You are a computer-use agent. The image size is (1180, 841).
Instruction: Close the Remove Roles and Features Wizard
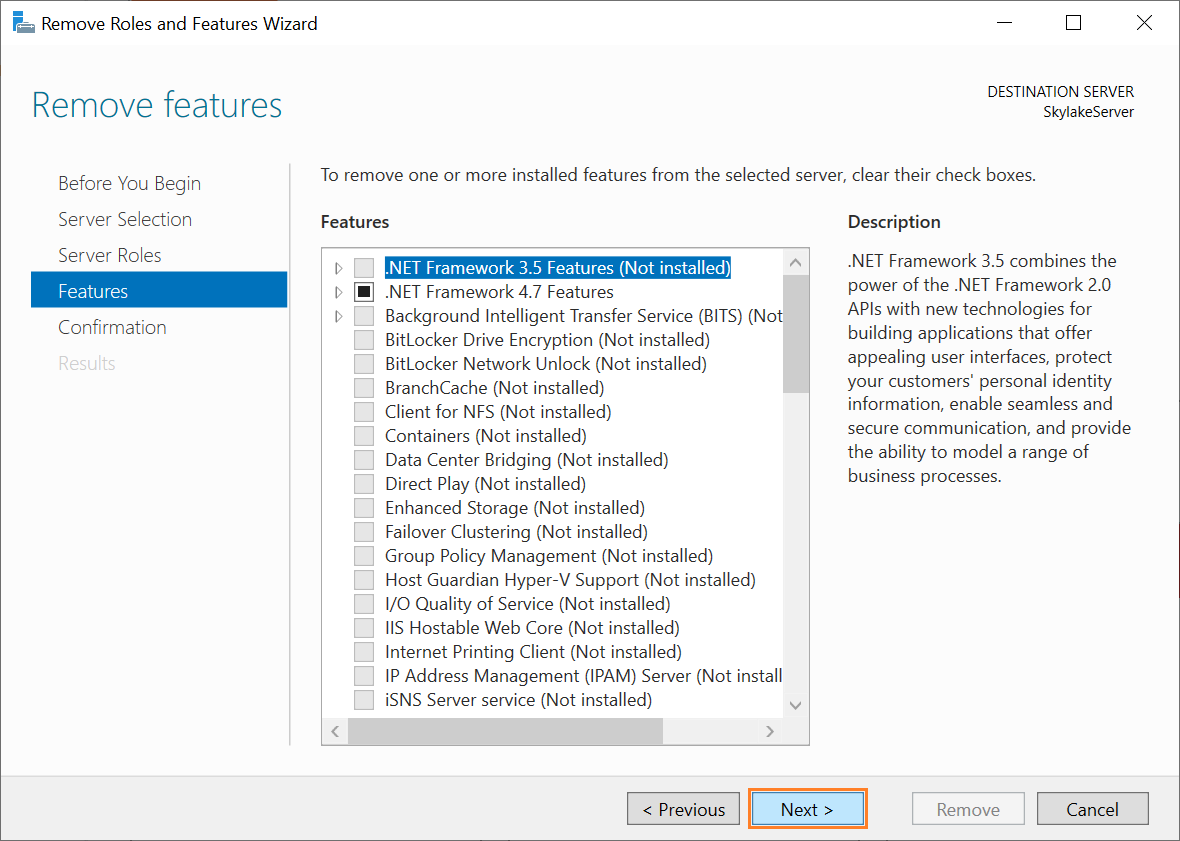click(x=1144, y=23)
